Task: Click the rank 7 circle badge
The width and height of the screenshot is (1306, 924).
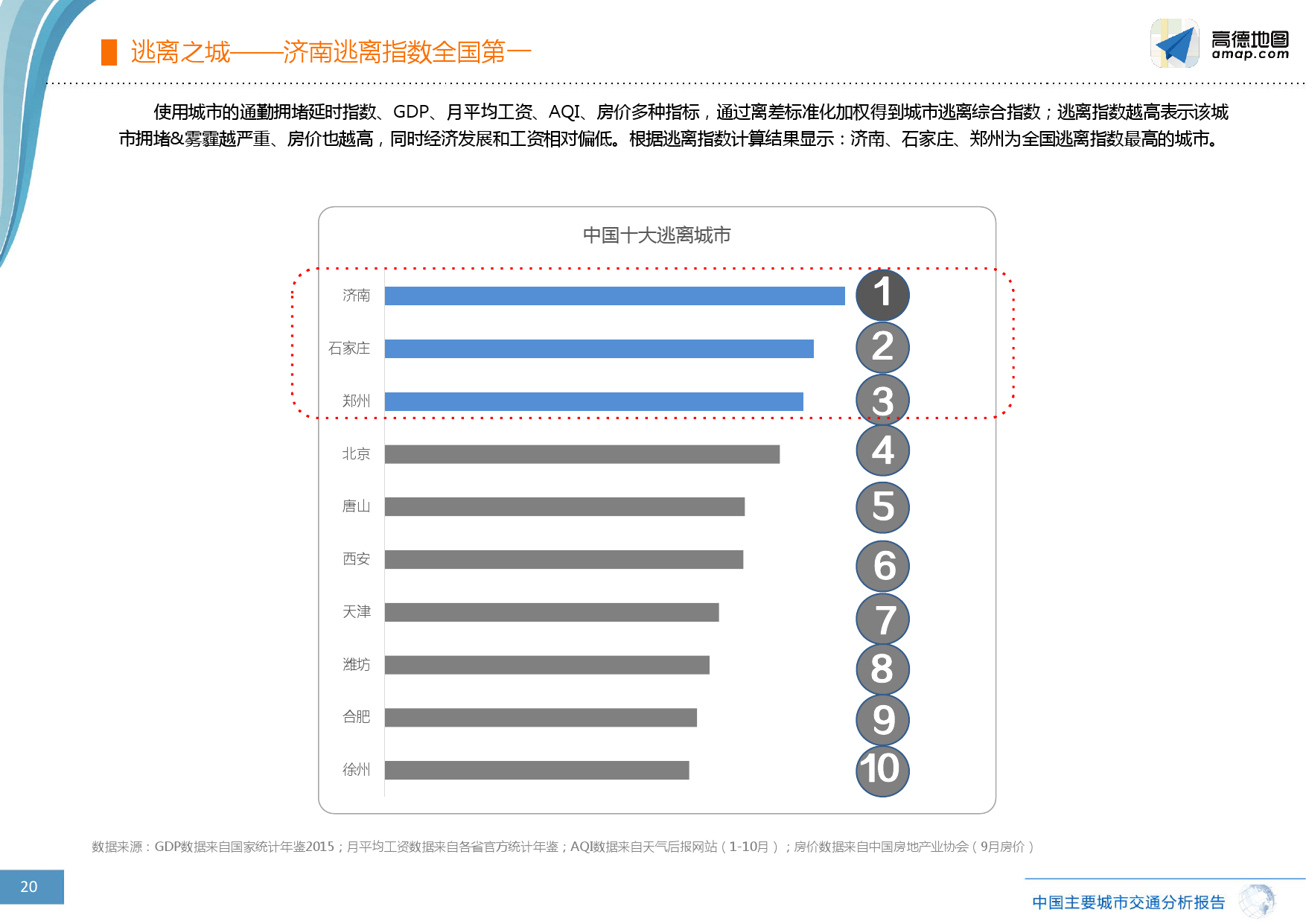Action: click(882, 619)
